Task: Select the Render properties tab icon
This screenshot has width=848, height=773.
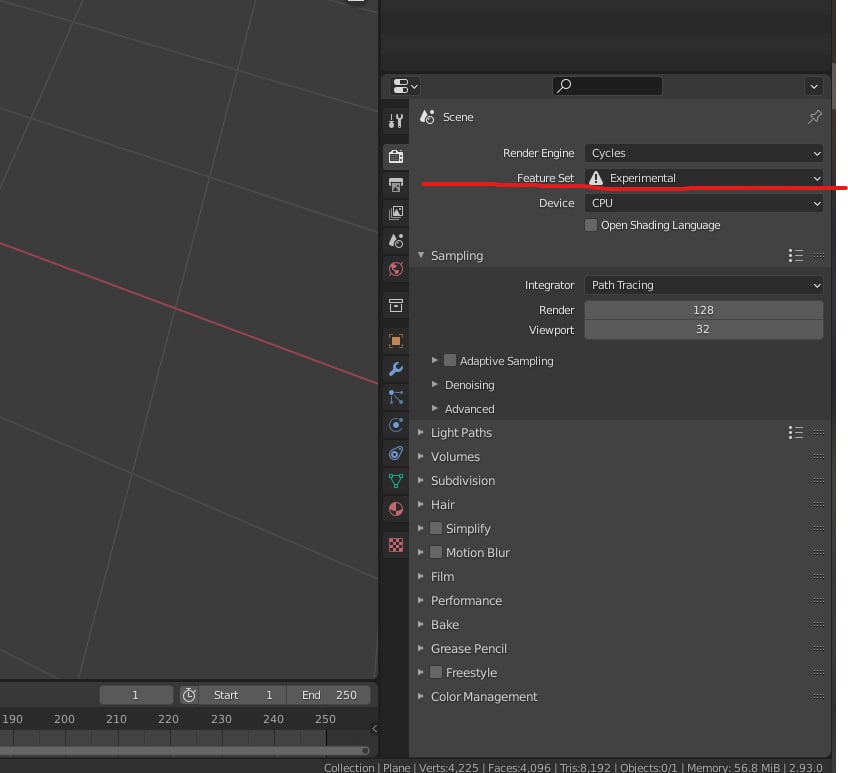Action: [396, 156]
